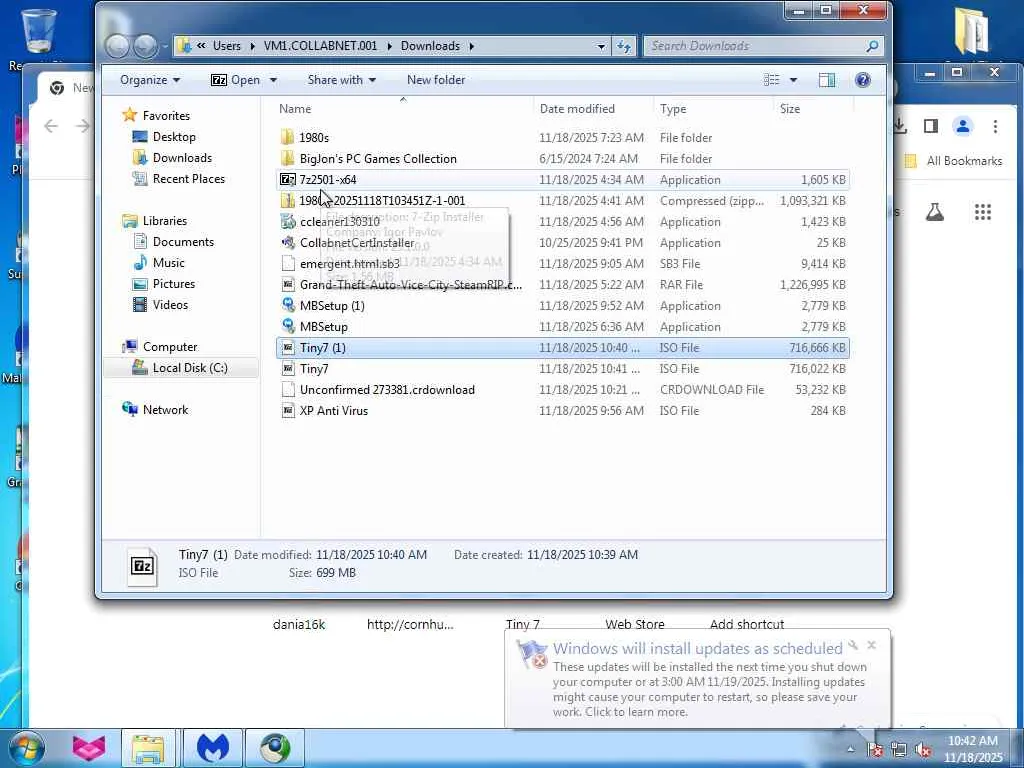1024x768 pixels.
Task: Open the Google apps grid in browser
Action: coord(983,212)
